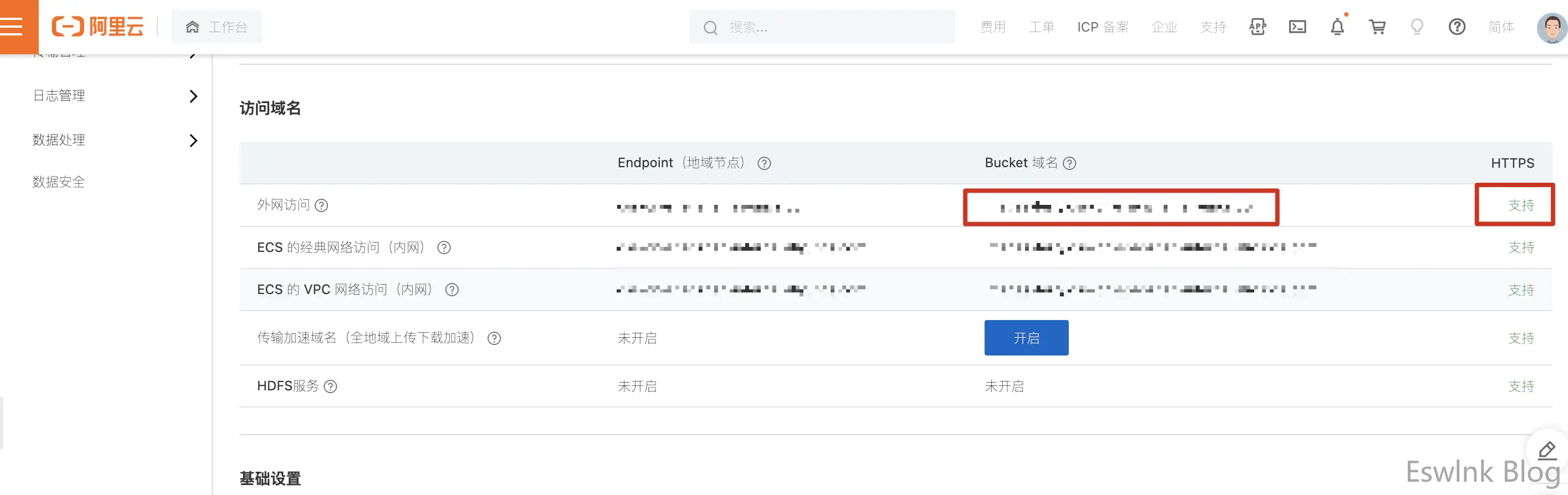Open the 数据安全 sidebar item

point(59,182)
